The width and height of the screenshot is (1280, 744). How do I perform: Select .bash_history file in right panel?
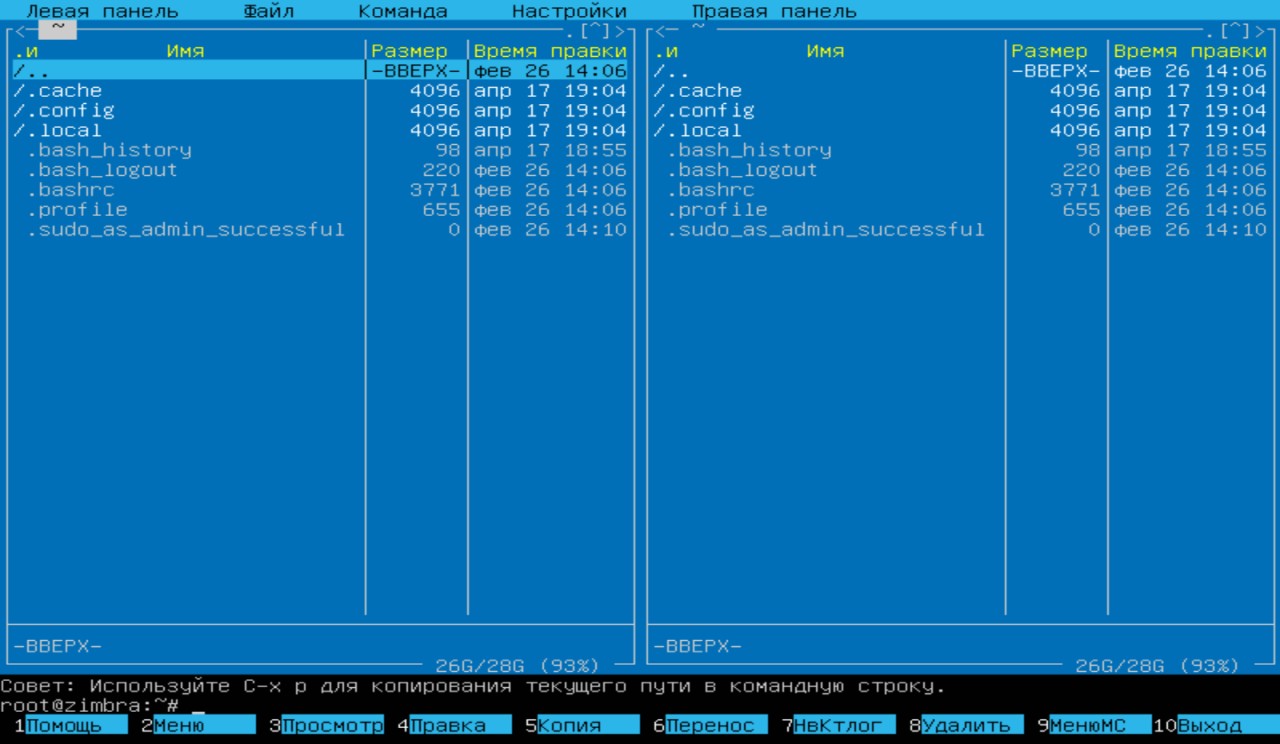pos(960,150)
